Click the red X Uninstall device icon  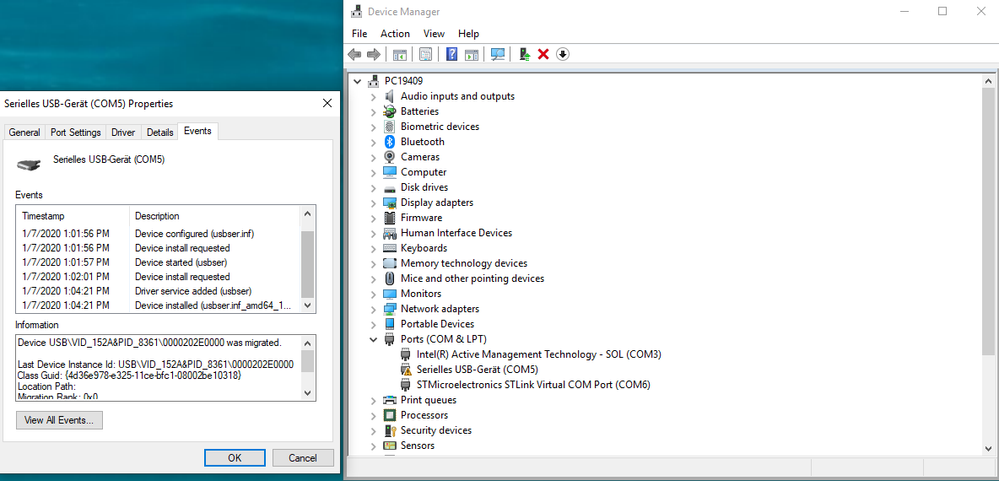coord(543,54)
